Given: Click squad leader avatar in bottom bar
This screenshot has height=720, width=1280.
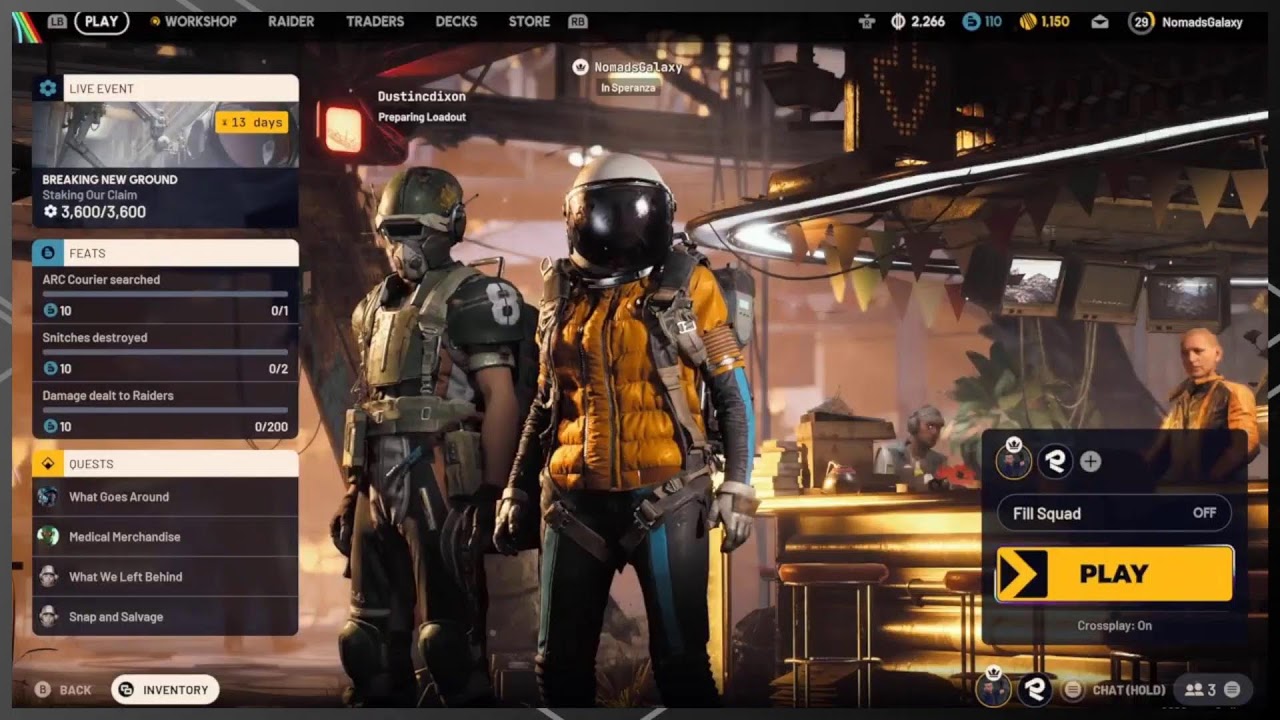Looking at the screenshot, I should (993, 688).
